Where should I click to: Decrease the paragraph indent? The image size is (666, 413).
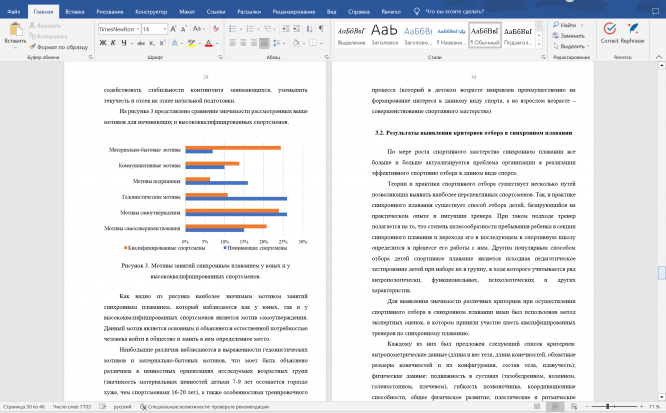coord(286,28)
